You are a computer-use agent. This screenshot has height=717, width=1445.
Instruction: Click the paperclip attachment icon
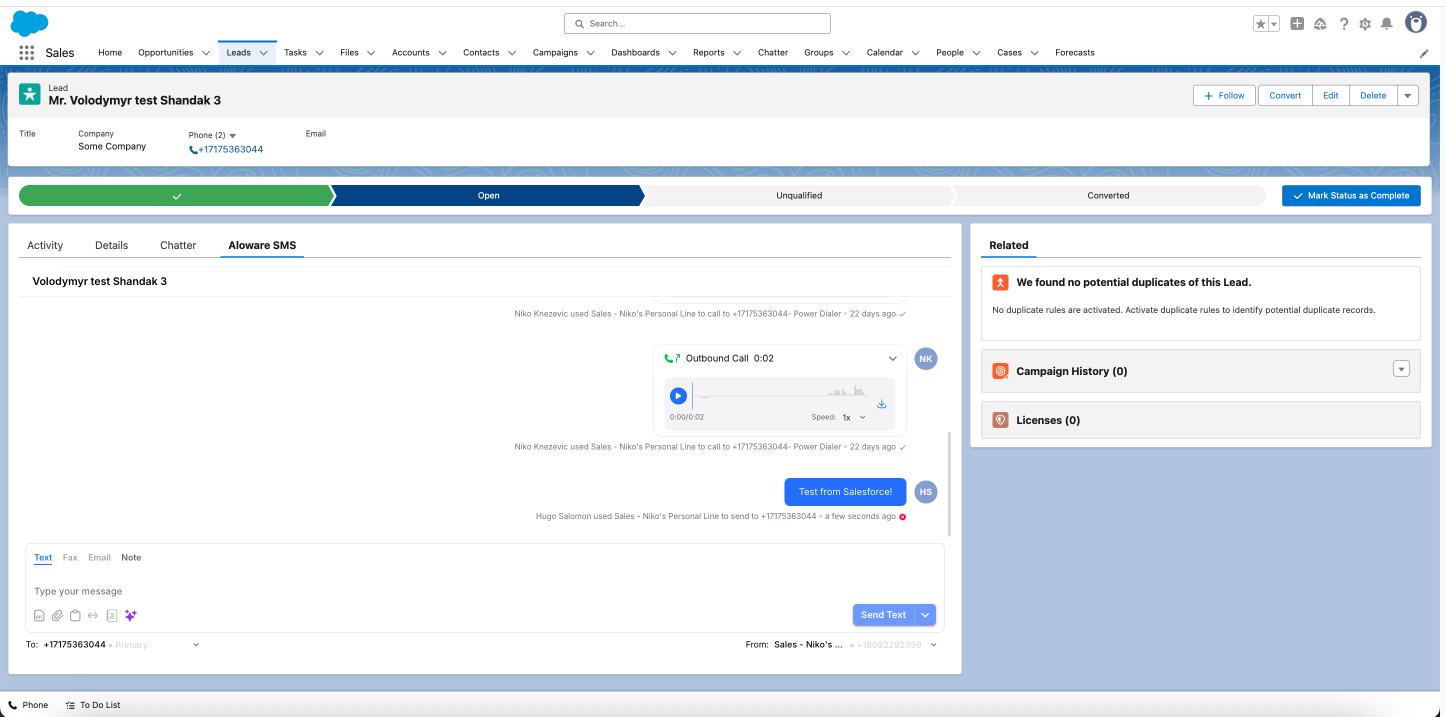[57, 615]
